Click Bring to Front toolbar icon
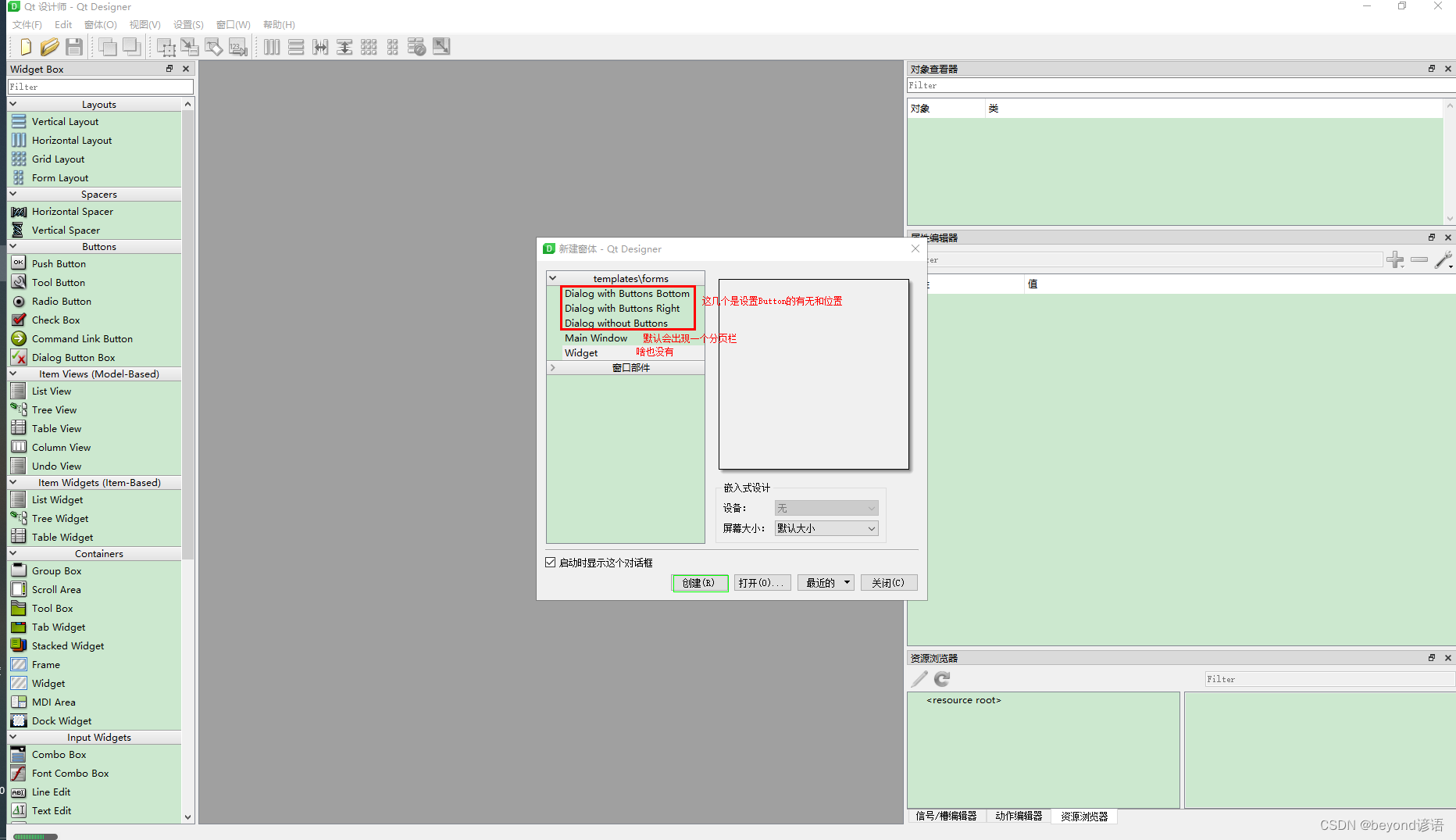Screen dimensions: 1456x840 pos(108,47)
